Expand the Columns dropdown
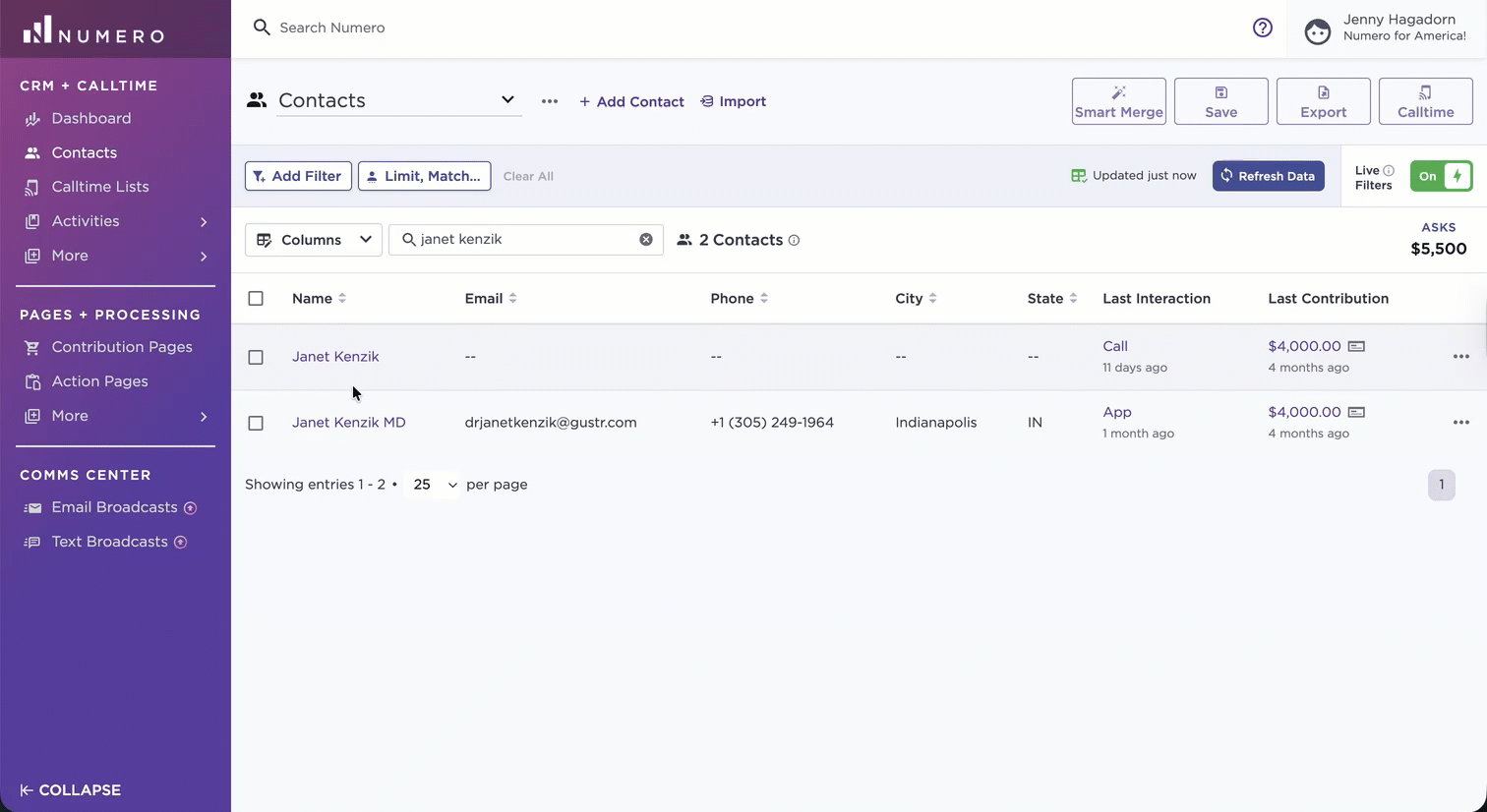This screenshot has width=1487, height=812. coord(314,240)
